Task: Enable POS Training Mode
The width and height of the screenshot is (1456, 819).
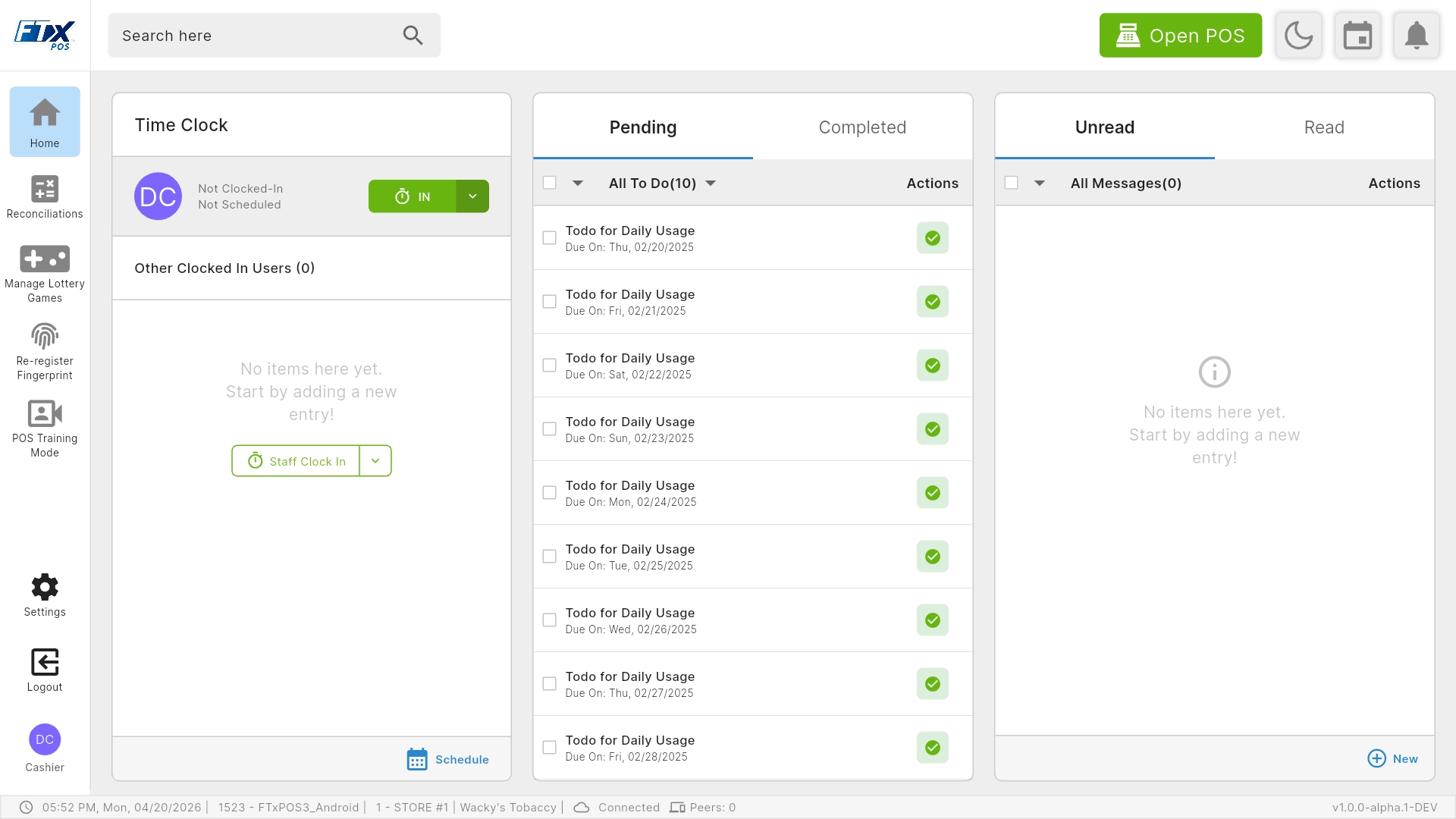Action: pyautogui.click(x=45, y=428)
